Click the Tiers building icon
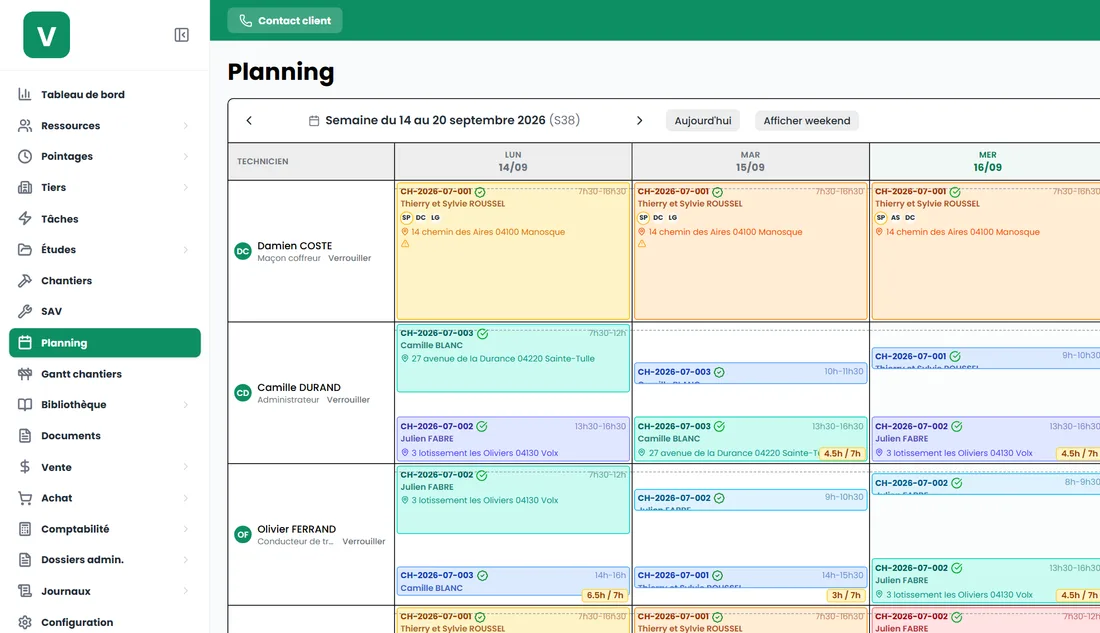The height and width of the screenshot is (633, 1100). [25, 187]
